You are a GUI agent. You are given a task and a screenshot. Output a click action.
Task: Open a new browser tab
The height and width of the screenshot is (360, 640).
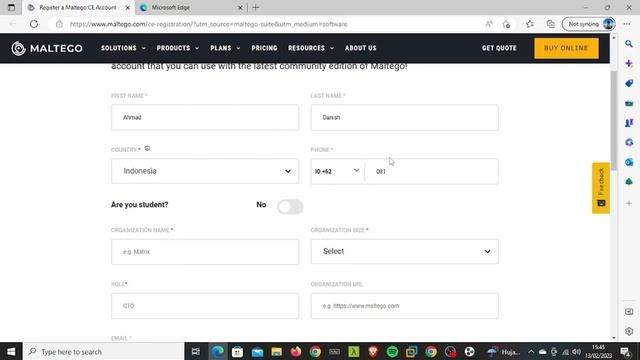(x=256, y=7)
